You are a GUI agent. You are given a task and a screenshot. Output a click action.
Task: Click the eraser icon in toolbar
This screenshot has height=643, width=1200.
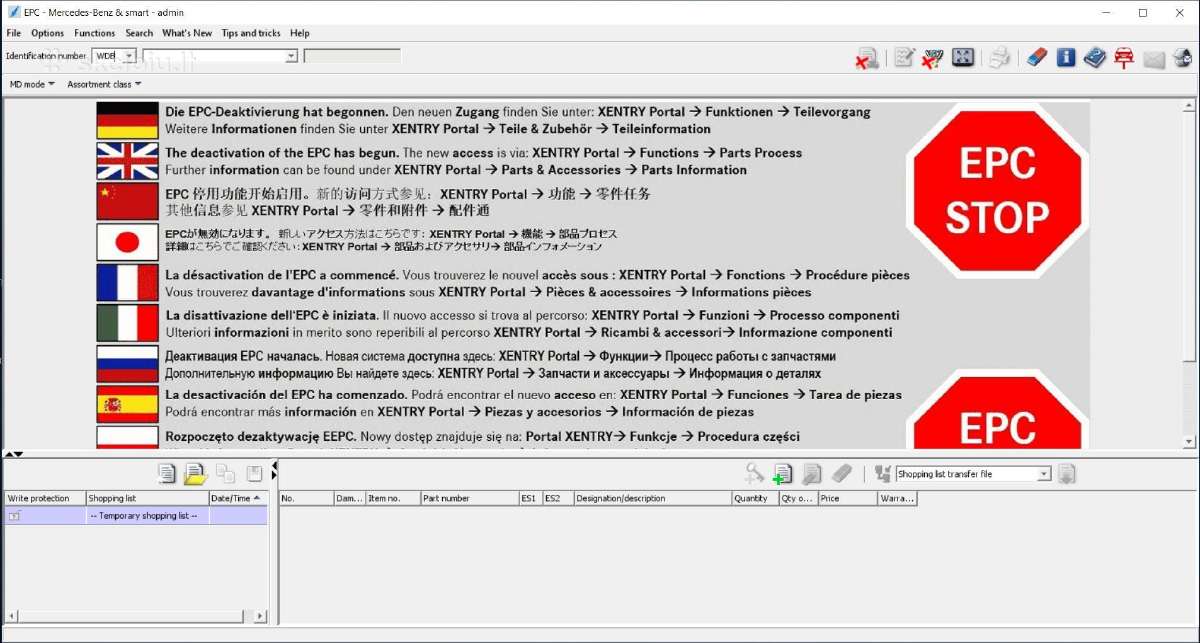click(x=1036, y=58)
